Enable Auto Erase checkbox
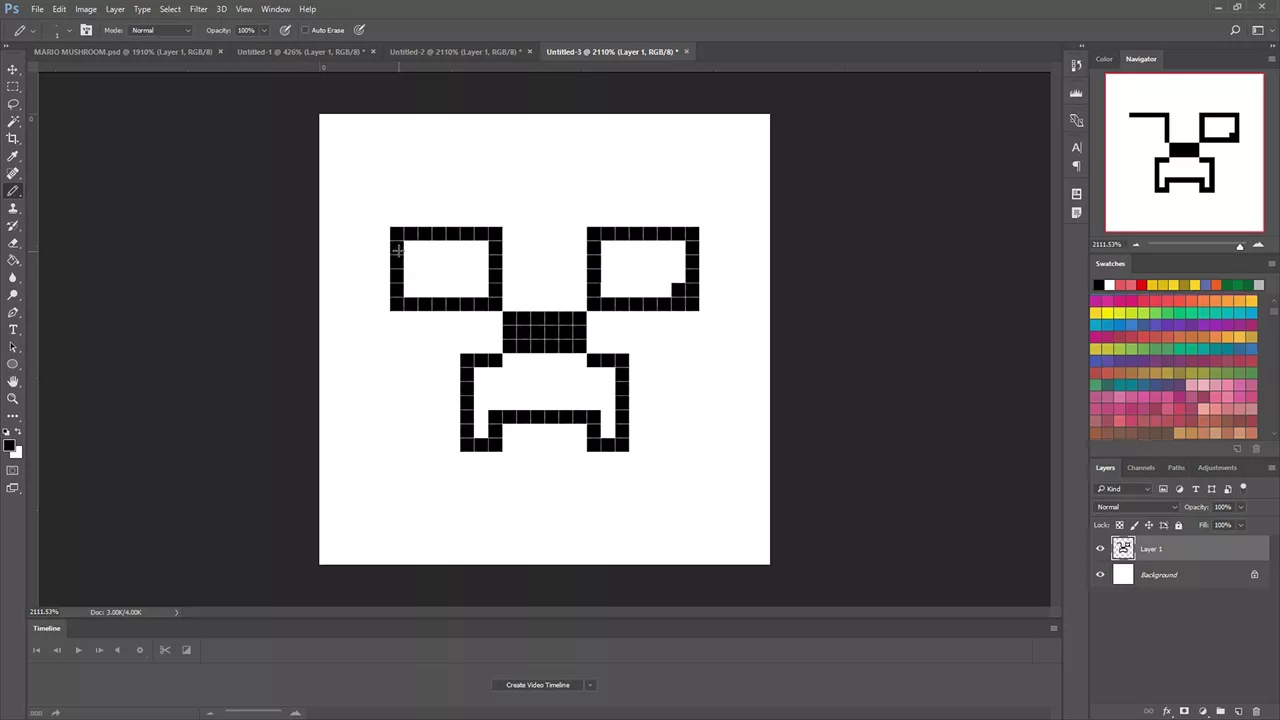 click(x=305, y=30)
